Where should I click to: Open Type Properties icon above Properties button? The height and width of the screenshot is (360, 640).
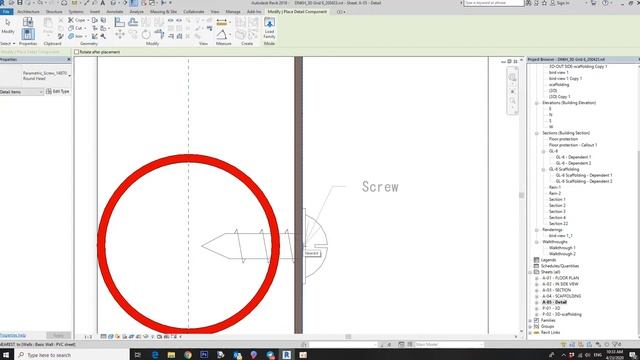click(28, 22)
